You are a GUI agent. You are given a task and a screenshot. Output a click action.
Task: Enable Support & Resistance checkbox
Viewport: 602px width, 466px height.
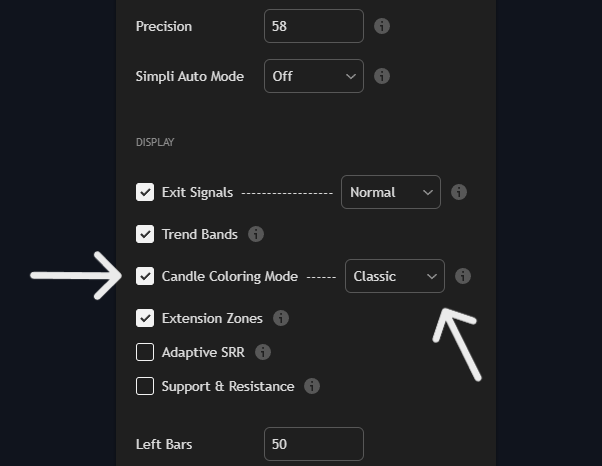(x=145, y=386)
